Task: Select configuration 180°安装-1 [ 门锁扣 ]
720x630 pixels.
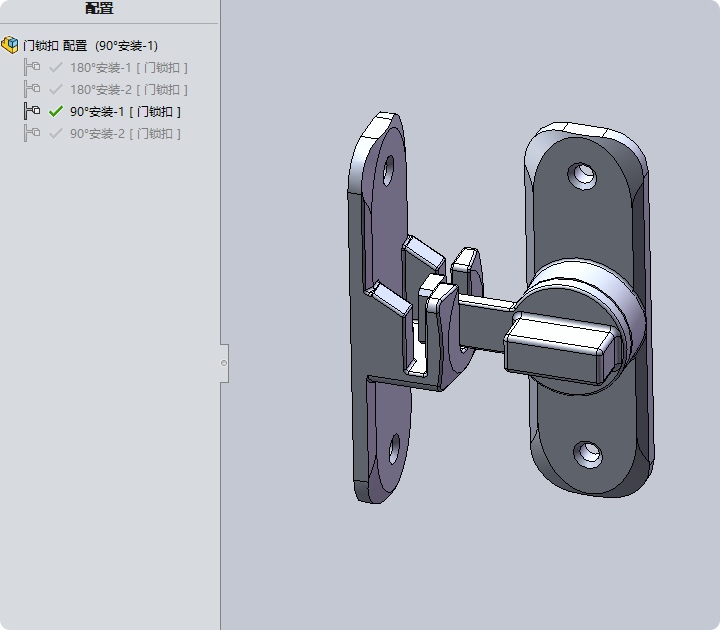Action: pyautogui.click(x=129, y=68)
